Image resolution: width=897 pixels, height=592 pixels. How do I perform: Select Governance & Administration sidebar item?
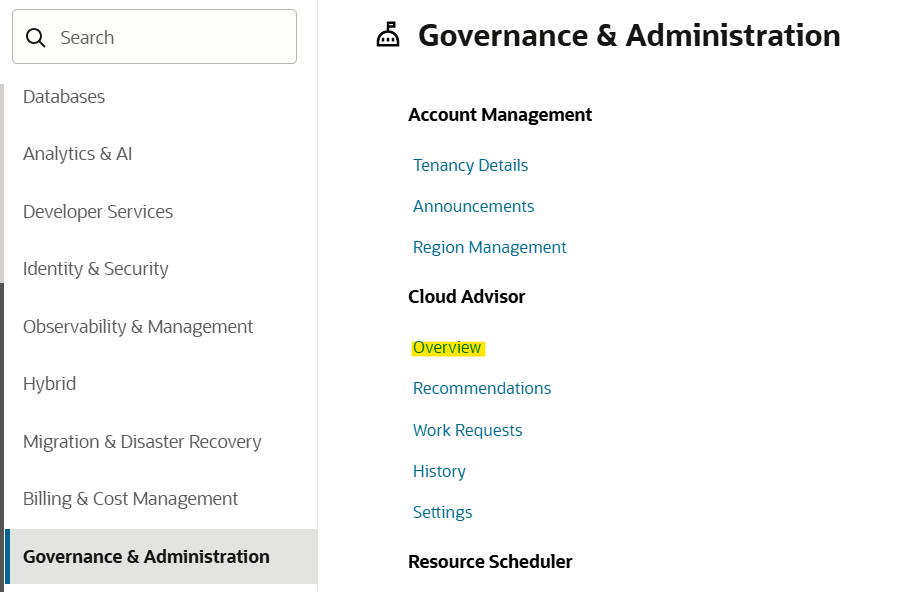coord(146,557)
